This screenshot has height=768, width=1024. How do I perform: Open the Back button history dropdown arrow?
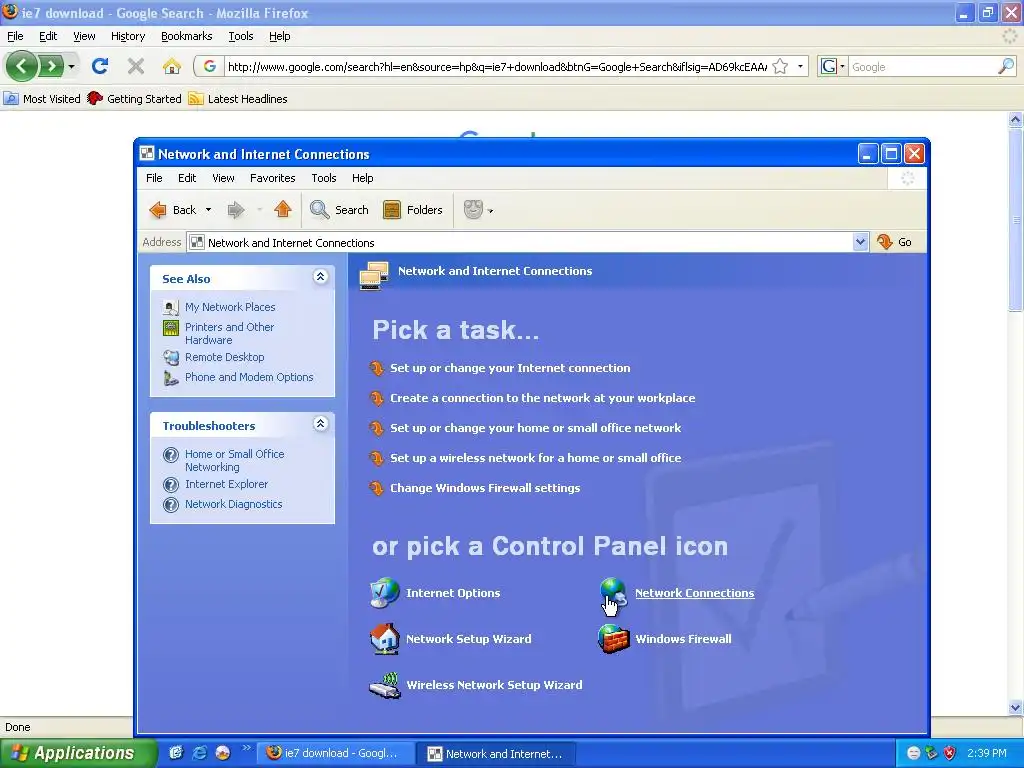point(208,210)
